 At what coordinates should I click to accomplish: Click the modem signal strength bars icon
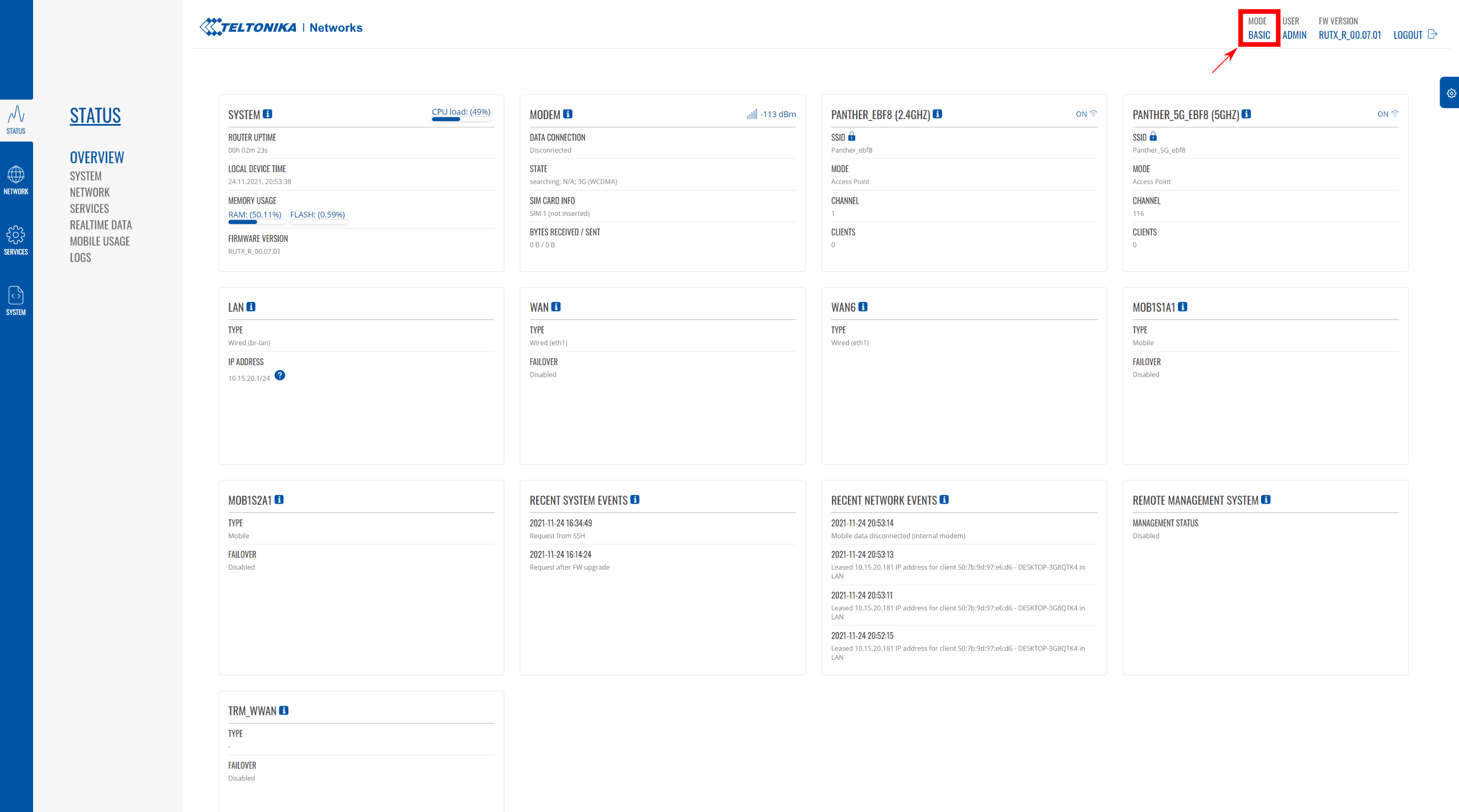pos(751,114)
